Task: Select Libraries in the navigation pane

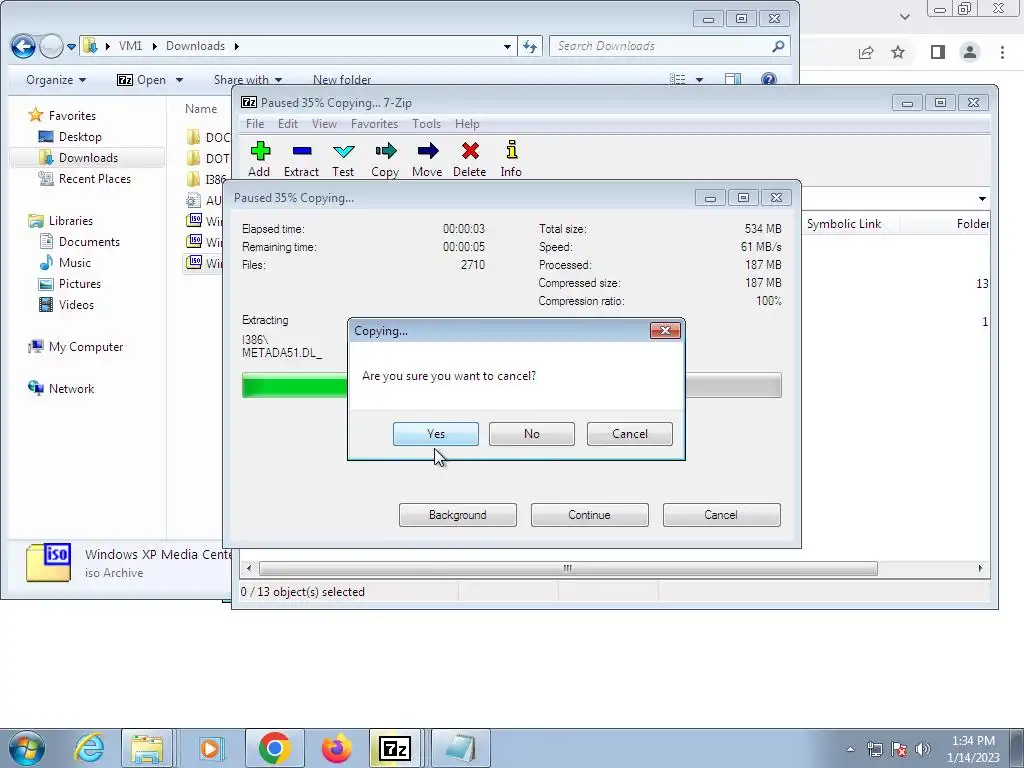Action: (x=61, y=221)
